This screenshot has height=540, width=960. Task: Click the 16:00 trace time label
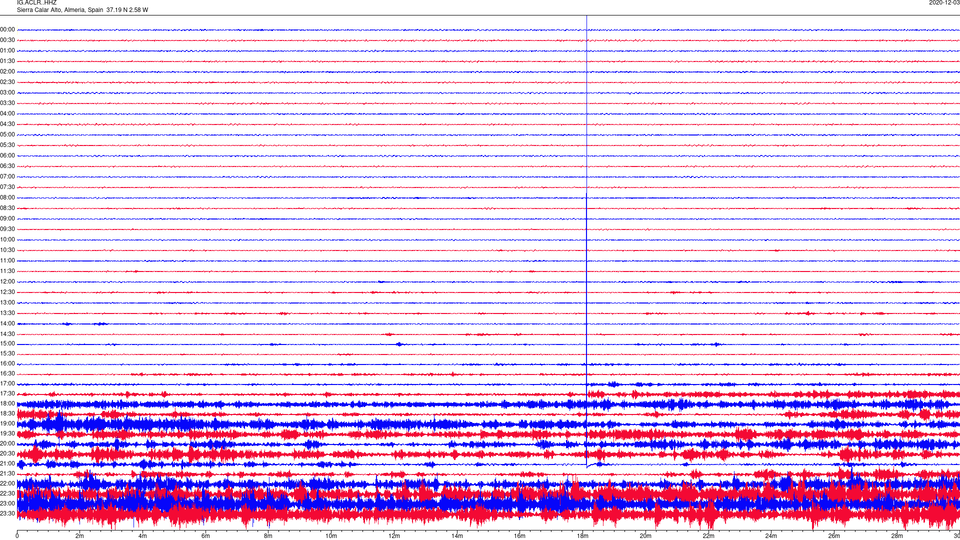coord(7,364)
